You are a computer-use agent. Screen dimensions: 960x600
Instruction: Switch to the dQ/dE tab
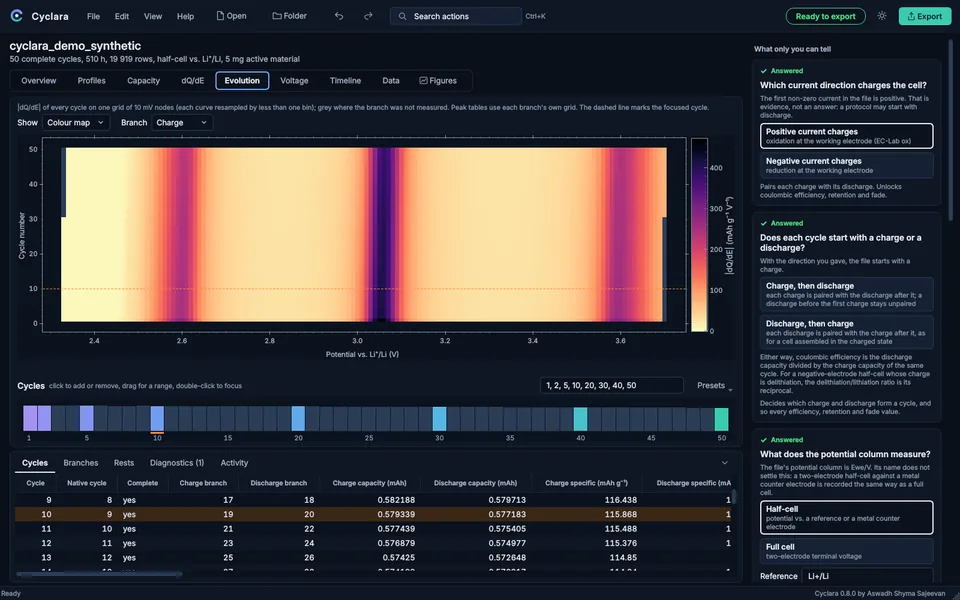(192, 81)
